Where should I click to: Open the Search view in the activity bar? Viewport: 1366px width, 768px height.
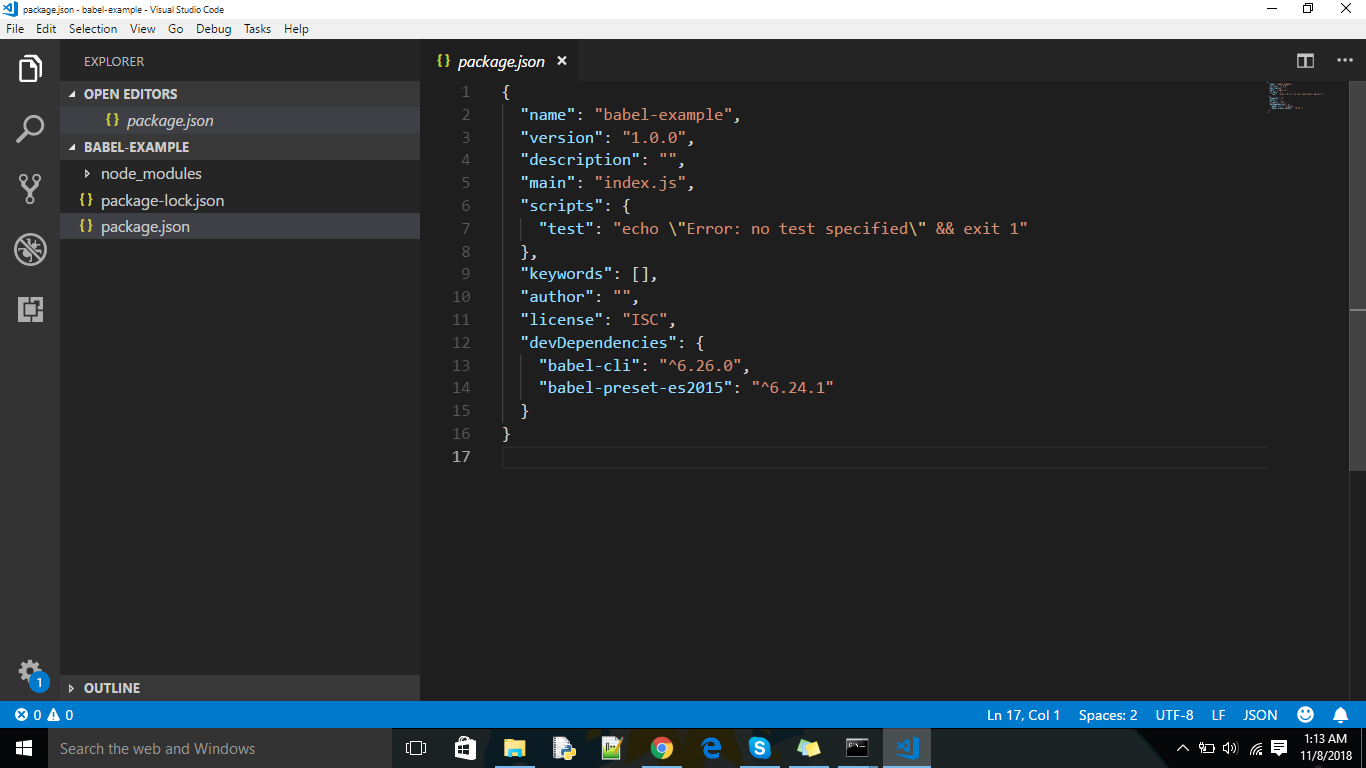pos(30,129)
